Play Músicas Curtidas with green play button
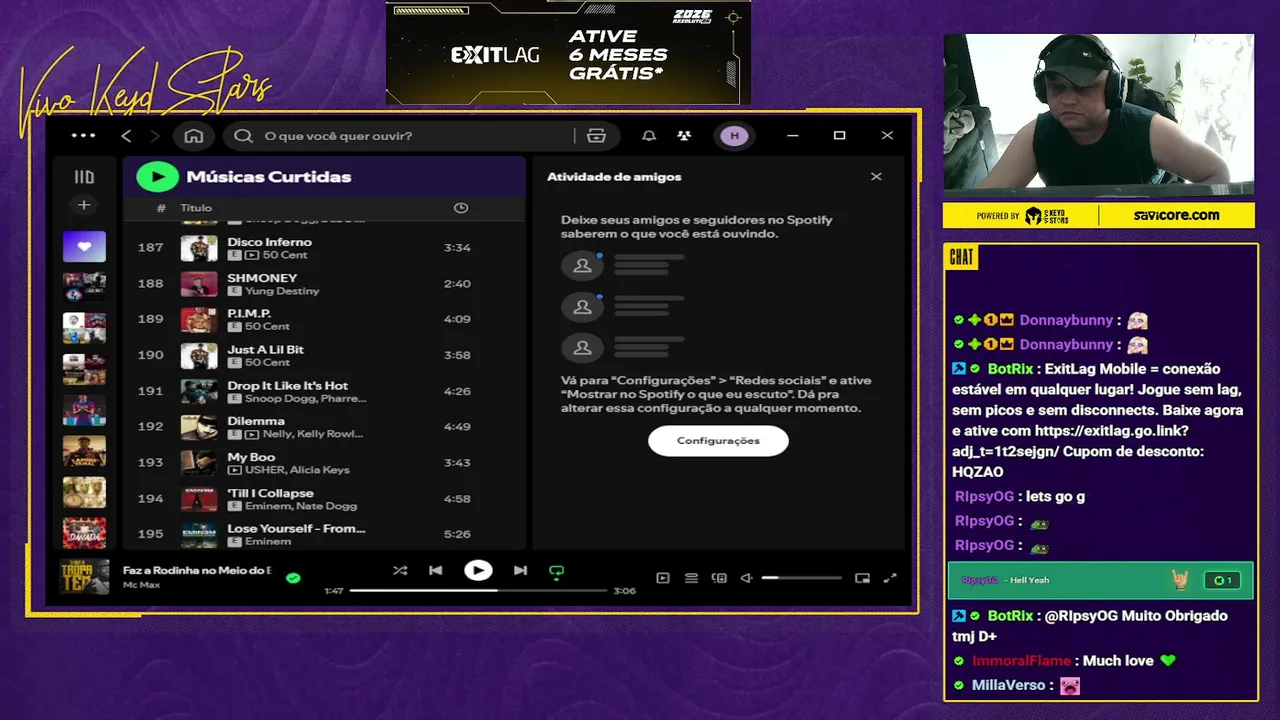 [157, 177]
